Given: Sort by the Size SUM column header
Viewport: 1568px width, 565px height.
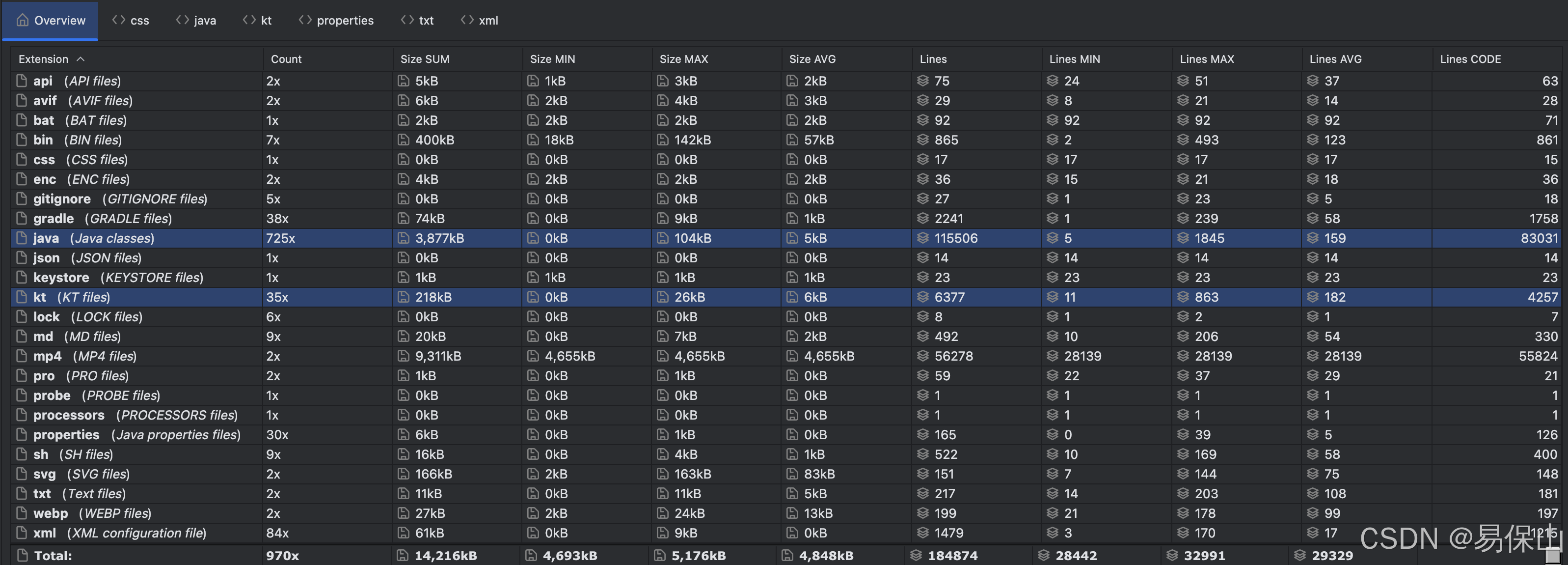Looking at the screenshot, I should (424, 59).
